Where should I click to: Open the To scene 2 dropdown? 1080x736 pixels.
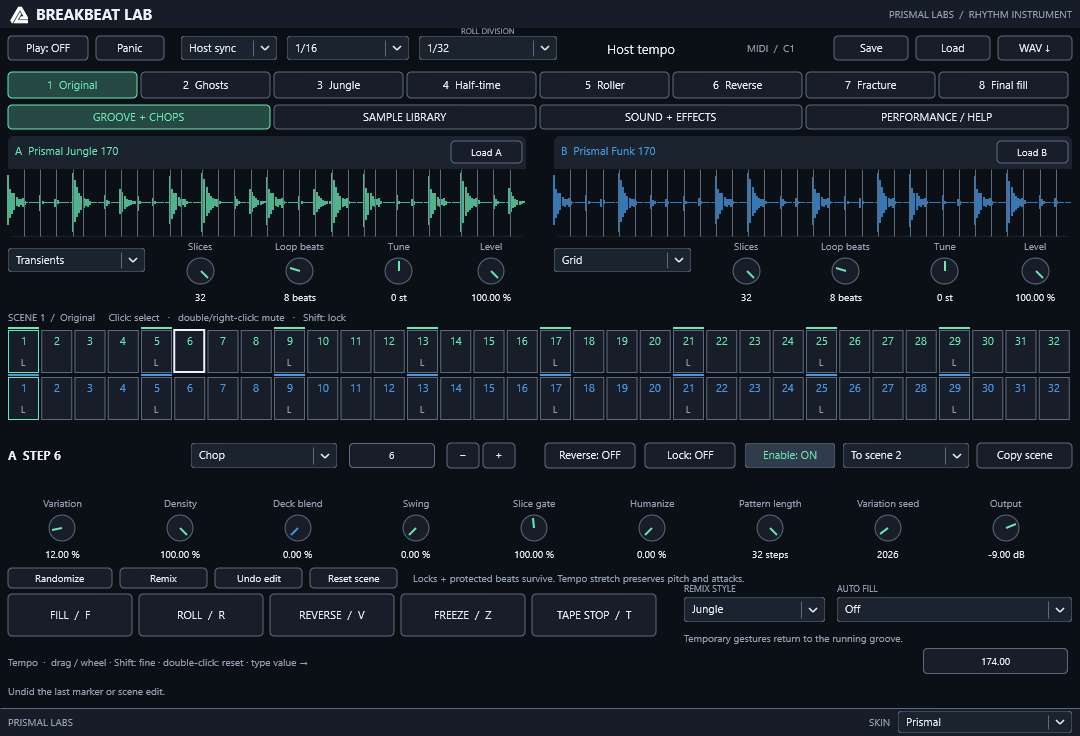click(906, 455)
